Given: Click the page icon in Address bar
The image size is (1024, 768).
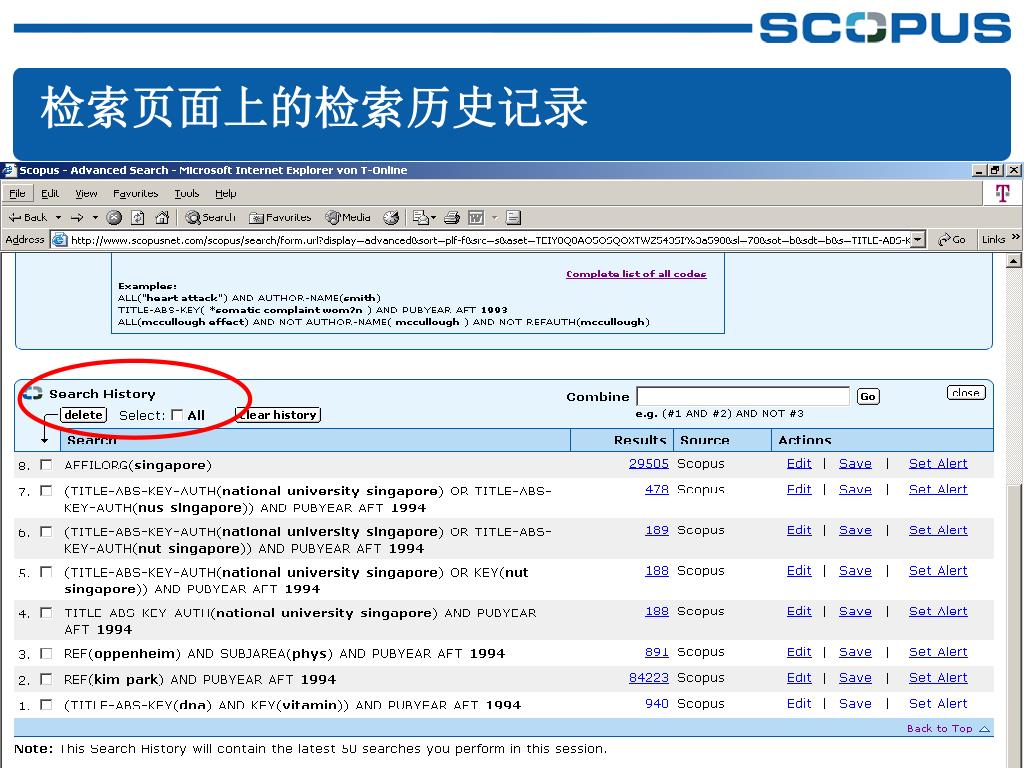Looking at the screenshot, I should [59, 240].
